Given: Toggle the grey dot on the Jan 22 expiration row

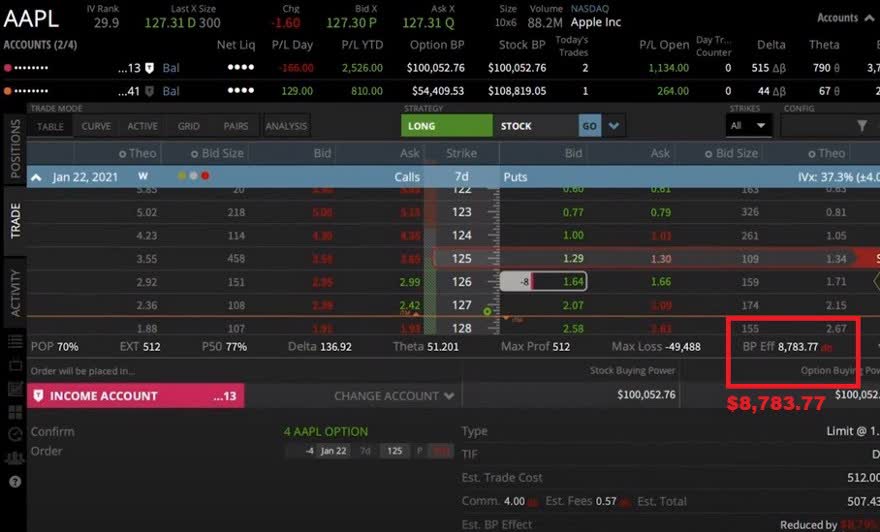Looking at the screenshot, I should [194, 176].
